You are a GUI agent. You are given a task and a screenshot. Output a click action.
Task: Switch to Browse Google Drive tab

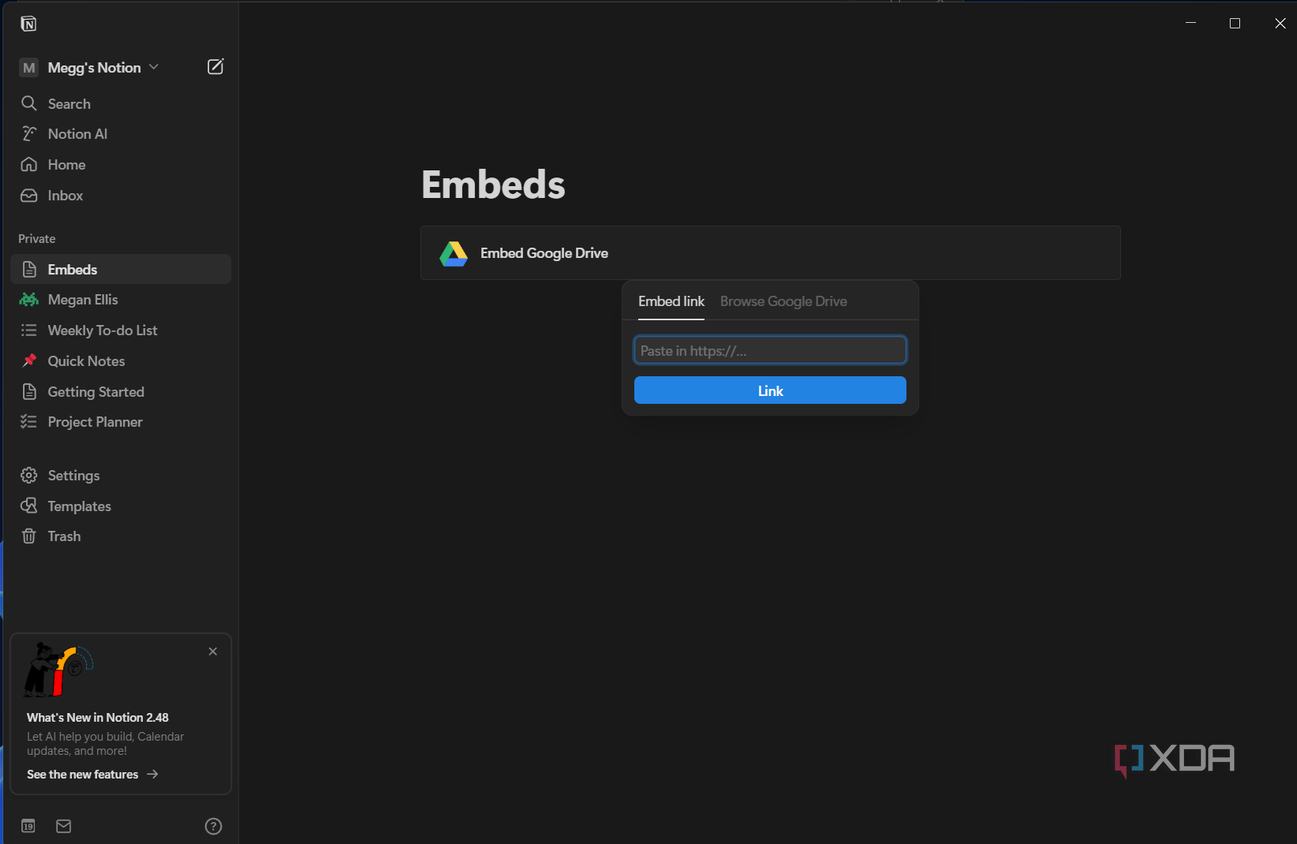[783, 301]
